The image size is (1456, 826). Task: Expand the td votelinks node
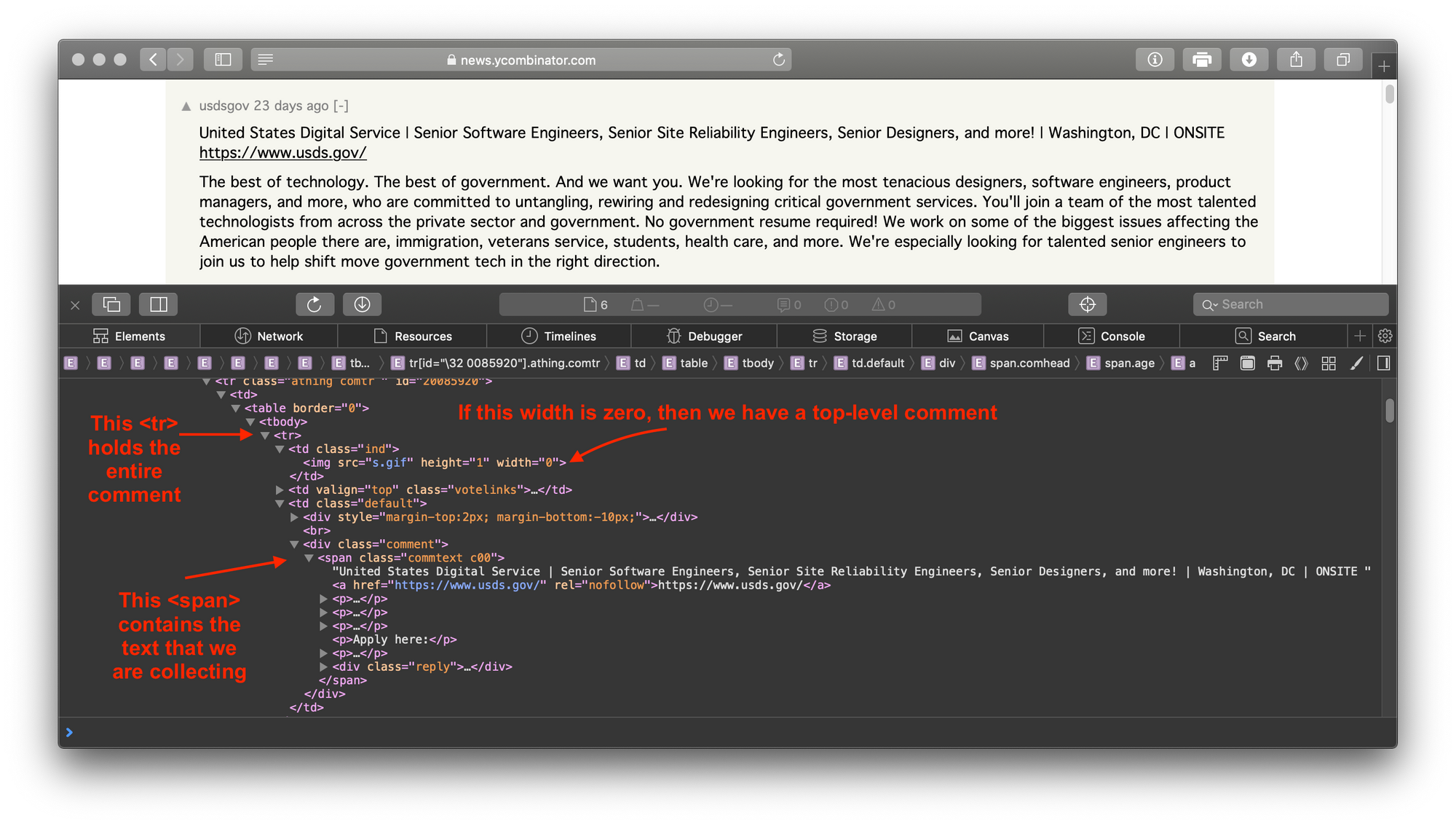point(280,490)
